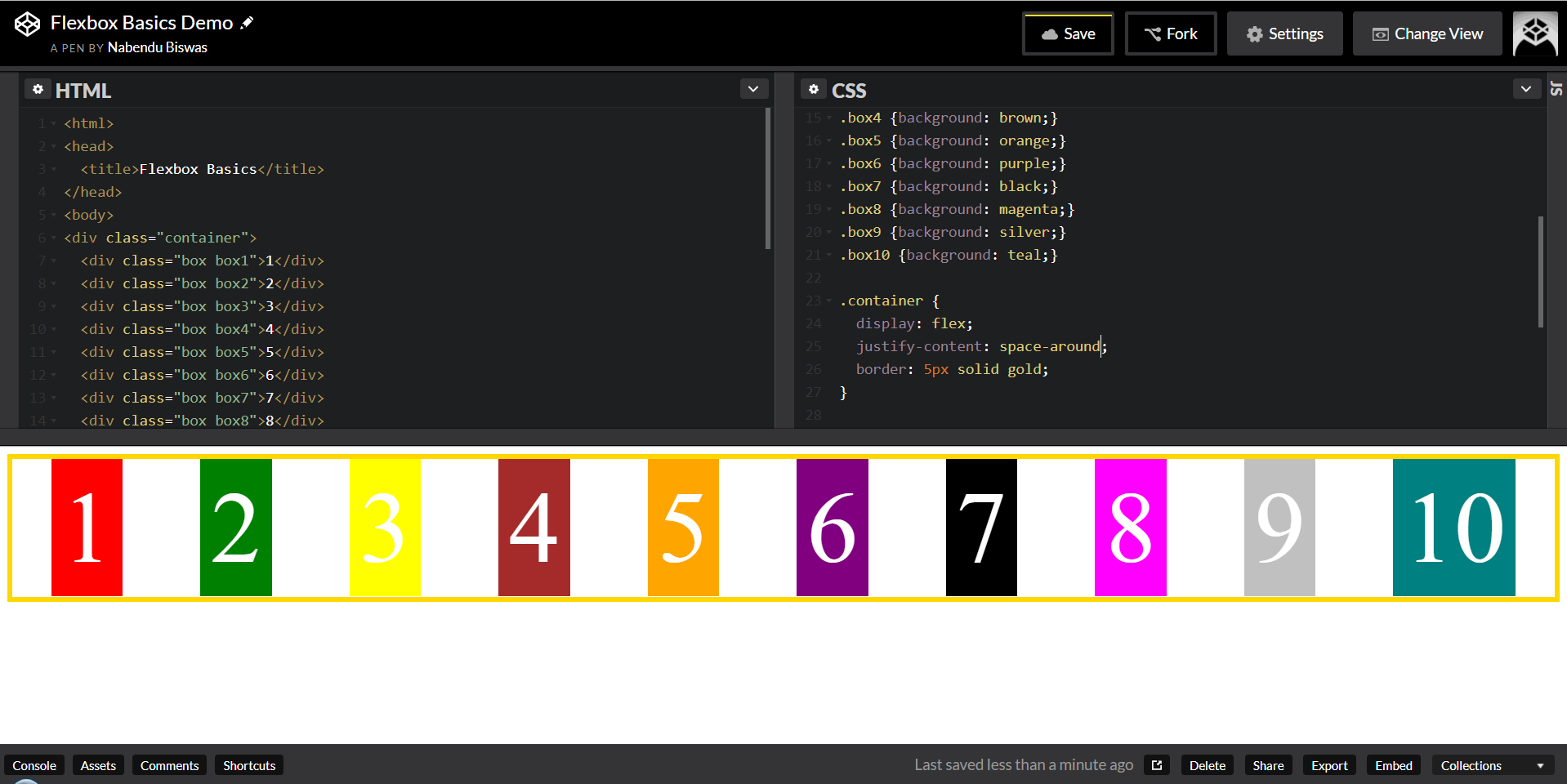1567x784 pixels.
Task: Open CSS editor settings gear
Action: (814, 89)
